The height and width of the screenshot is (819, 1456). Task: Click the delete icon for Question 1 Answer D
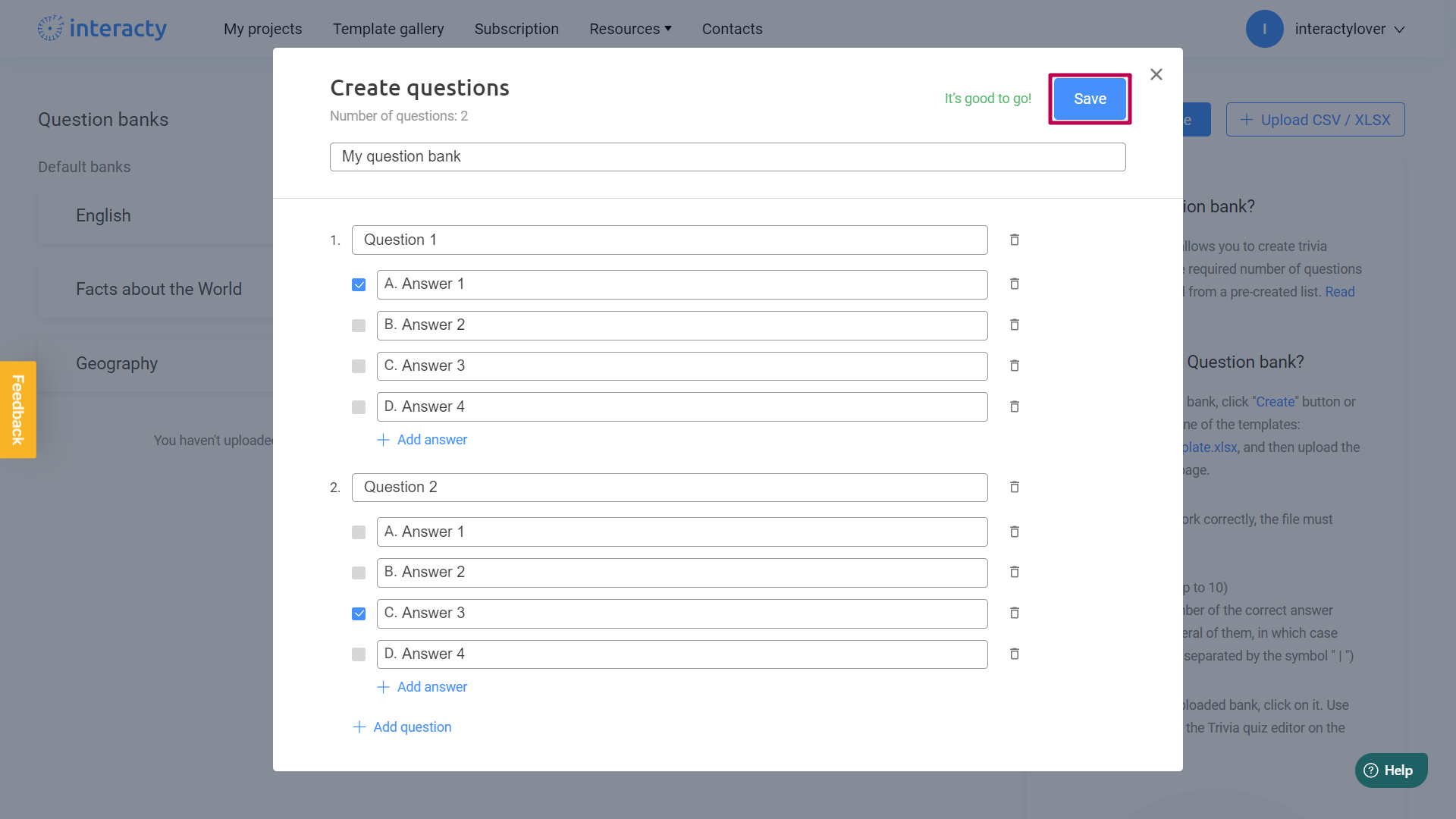coord(1015,407)
